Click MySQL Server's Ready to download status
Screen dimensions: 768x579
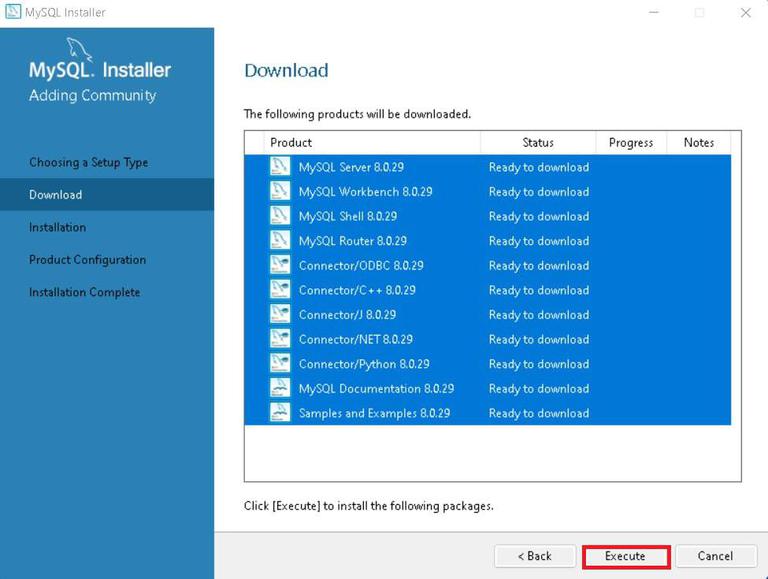539,167
